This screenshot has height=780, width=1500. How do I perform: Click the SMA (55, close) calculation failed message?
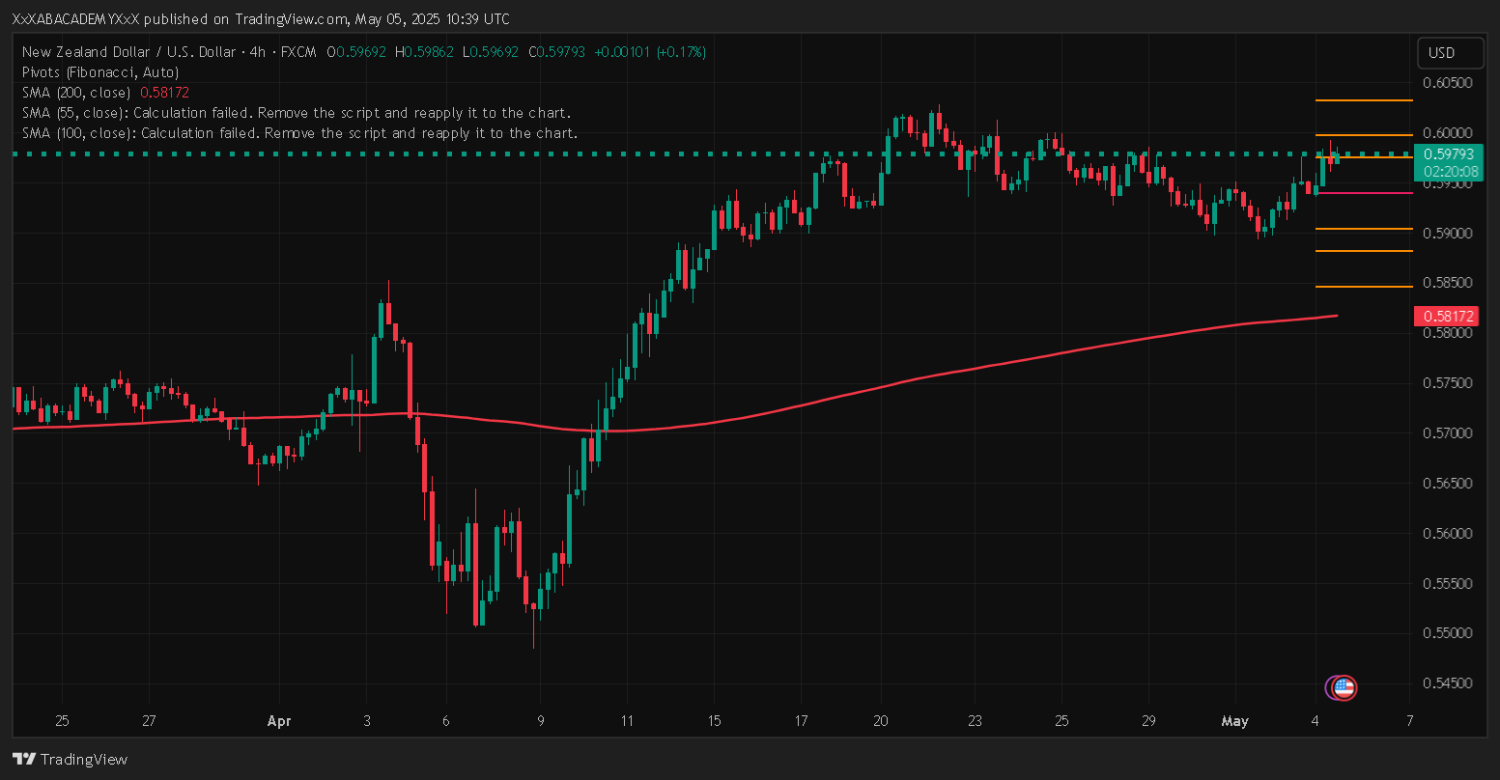(x=296, y=113)
